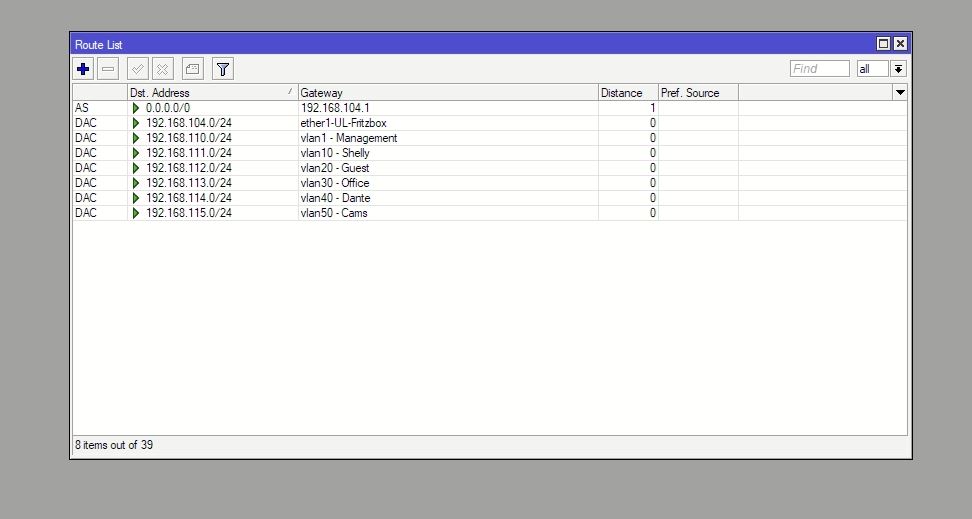Click the AS flag cell
The image size is (972, 519).
click(100, 108)
